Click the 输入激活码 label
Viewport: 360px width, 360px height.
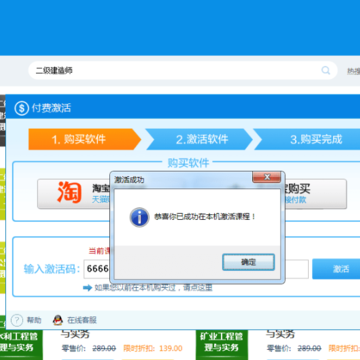(52, 269)
